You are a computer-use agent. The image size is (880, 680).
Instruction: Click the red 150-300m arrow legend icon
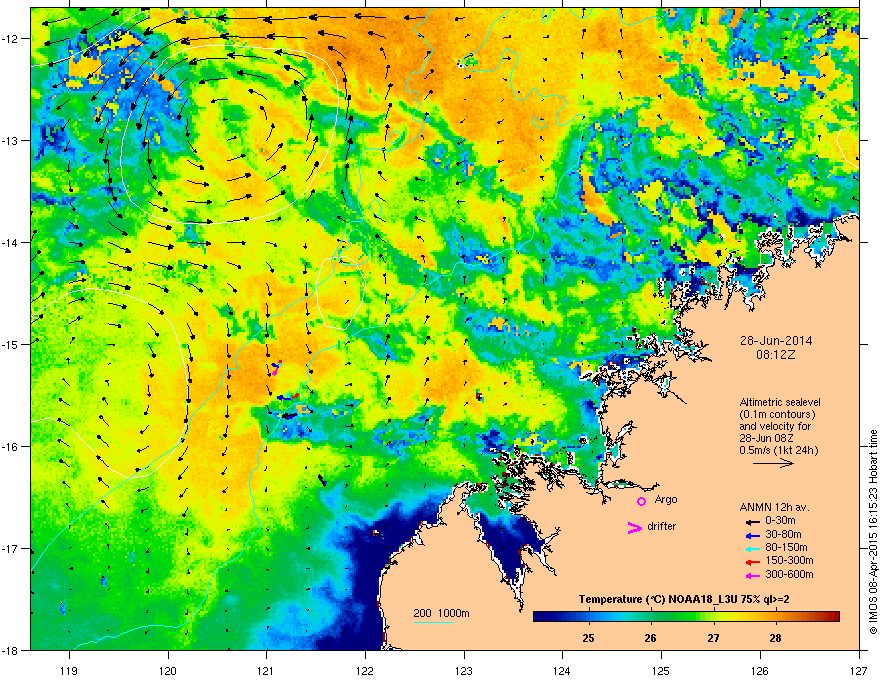click(x=753, y=562)
